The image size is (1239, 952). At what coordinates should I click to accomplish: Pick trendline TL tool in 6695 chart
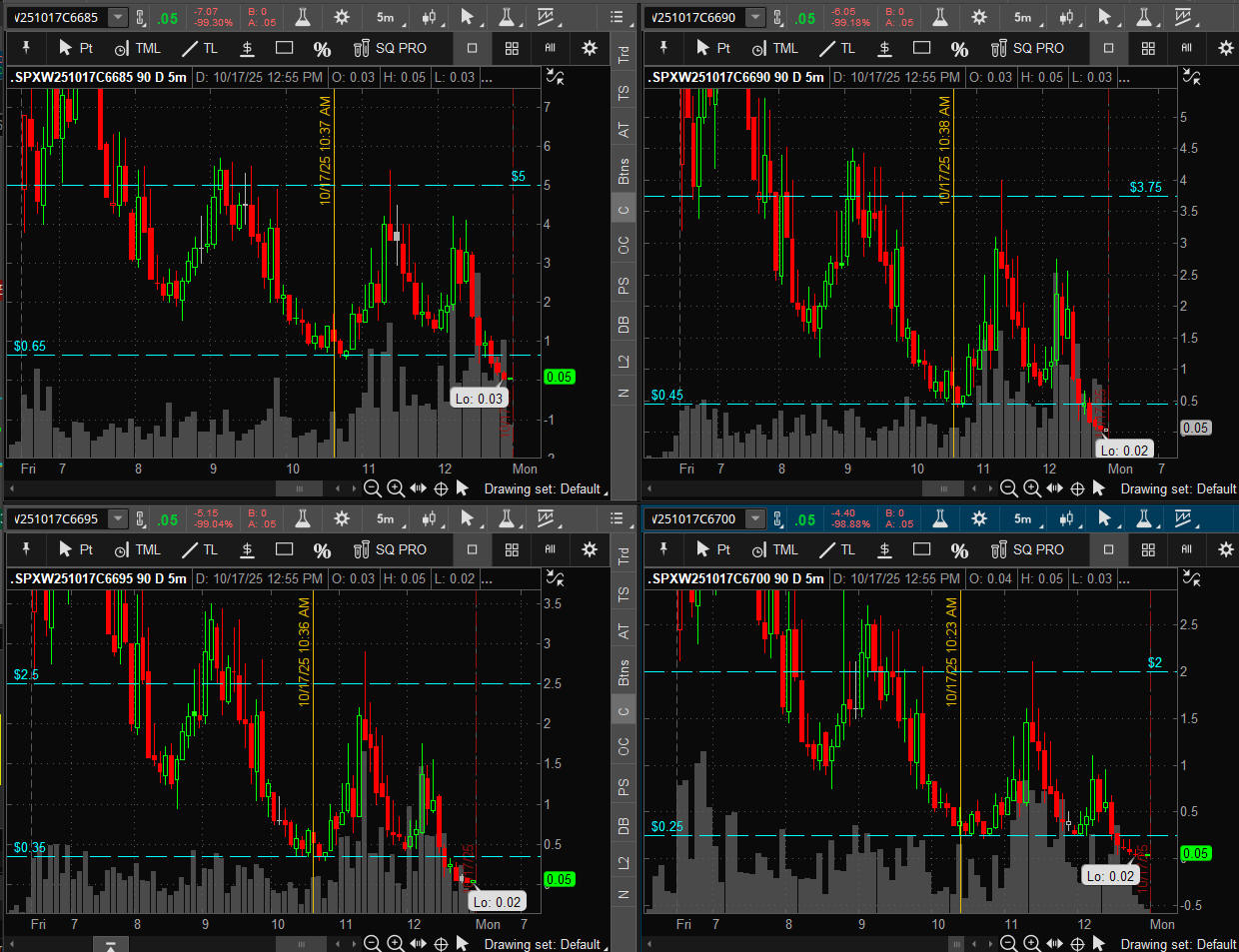[199, 549]
